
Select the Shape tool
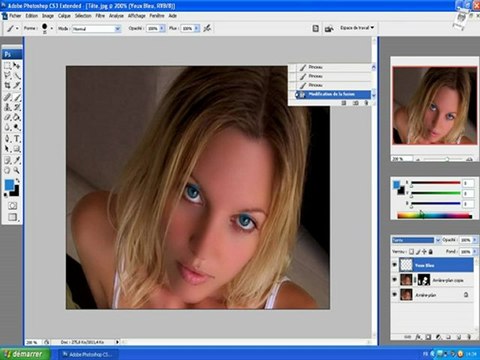pos(17,149)
